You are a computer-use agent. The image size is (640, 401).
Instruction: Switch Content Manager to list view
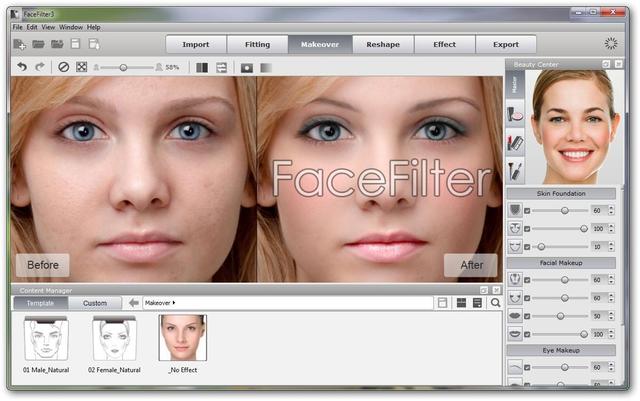pyautogui.click(x=477, y=303)
